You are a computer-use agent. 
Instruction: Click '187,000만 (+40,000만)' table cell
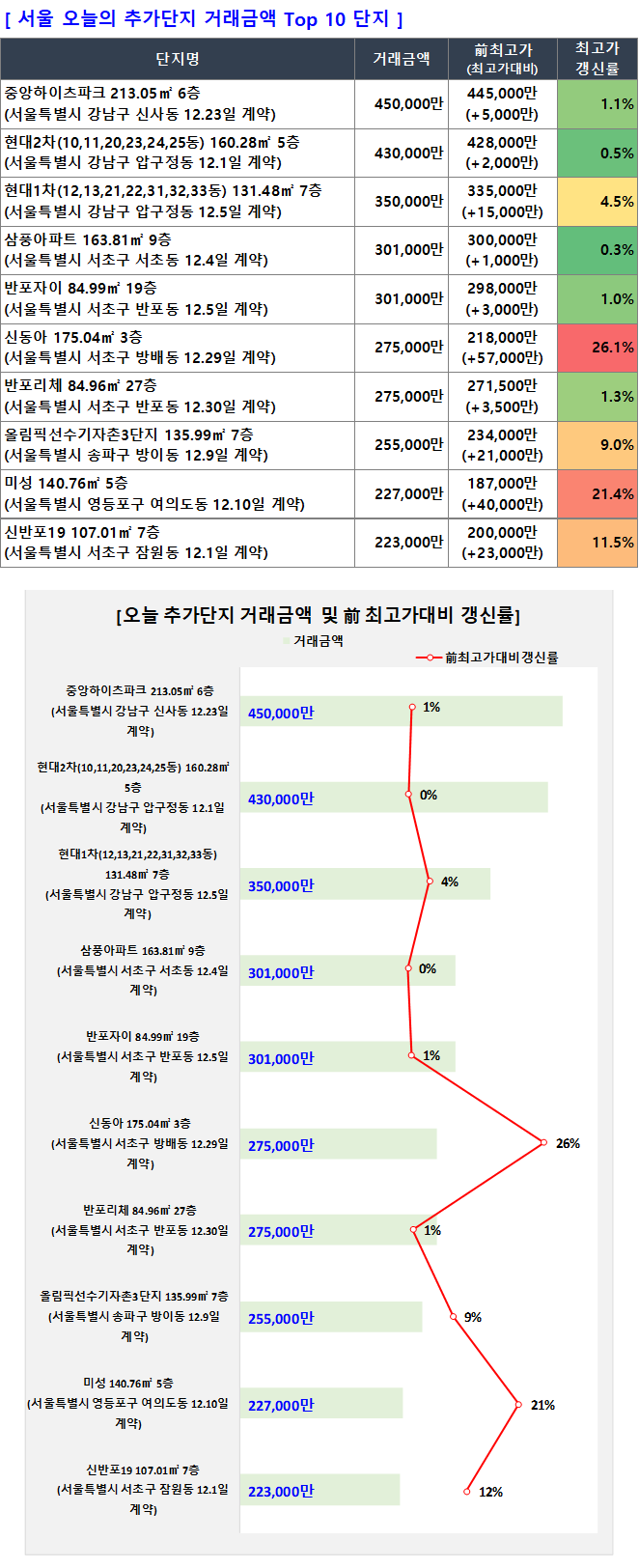(x=503, y=494)
